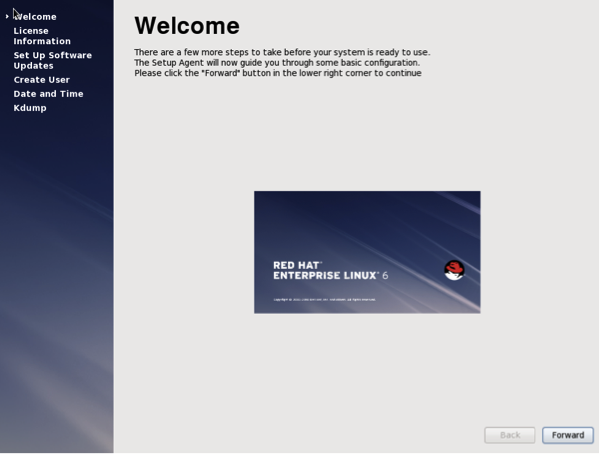Select Kdump step in sidebar
Screen dimensions: 600x454
(30, 108)
